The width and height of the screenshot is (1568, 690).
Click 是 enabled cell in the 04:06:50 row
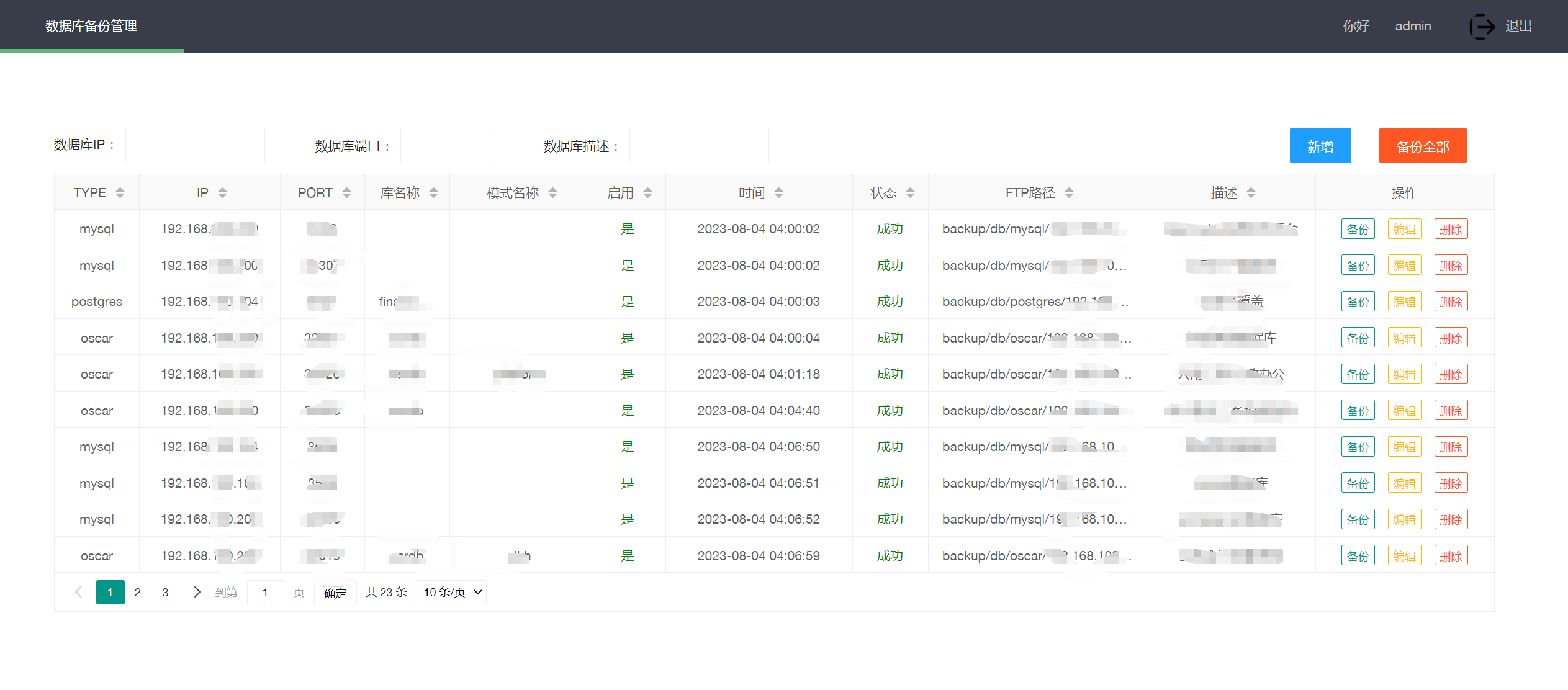[x=628, y=447]
